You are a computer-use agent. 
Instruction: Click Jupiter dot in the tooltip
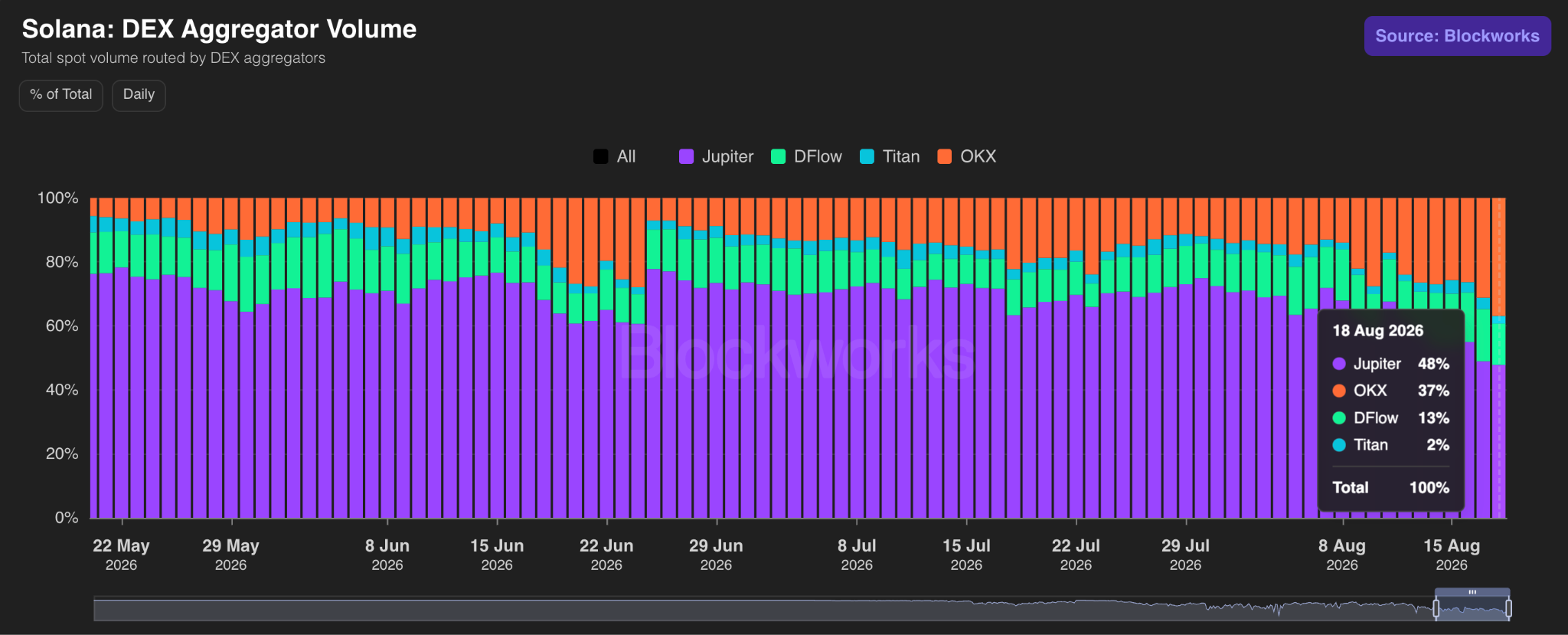[x=1339, y=364]
